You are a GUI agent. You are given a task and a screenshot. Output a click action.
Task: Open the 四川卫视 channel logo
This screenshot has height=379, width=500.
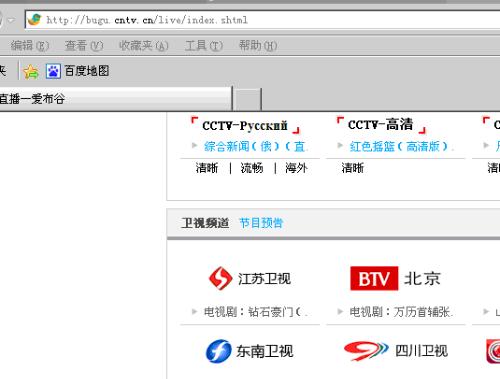click(x=396, y=351)
